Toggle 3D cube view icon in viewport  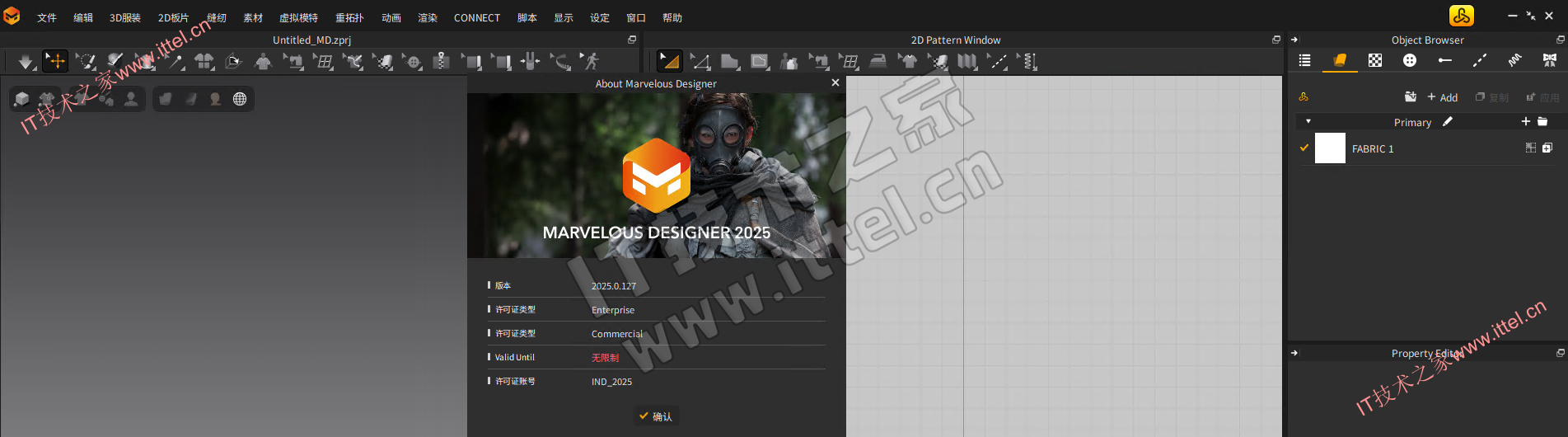click(x=22, y=99)
